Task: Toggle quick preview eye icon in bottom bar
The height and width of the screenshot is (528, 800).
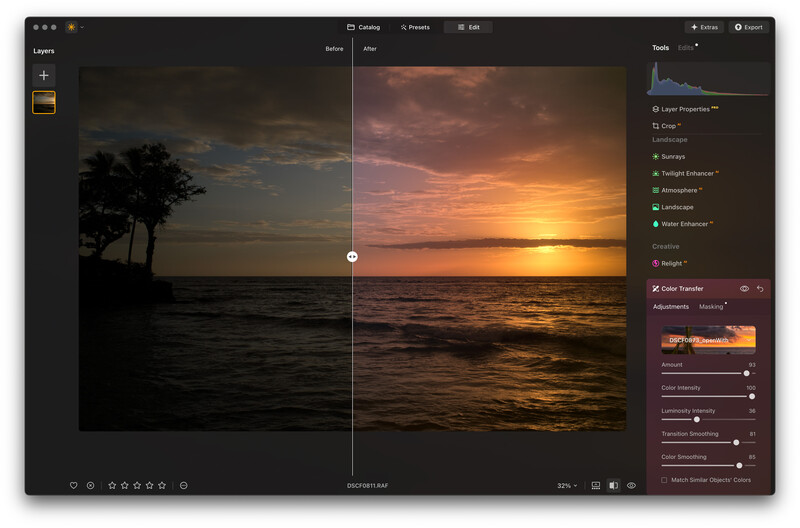Action: point(631,486)
